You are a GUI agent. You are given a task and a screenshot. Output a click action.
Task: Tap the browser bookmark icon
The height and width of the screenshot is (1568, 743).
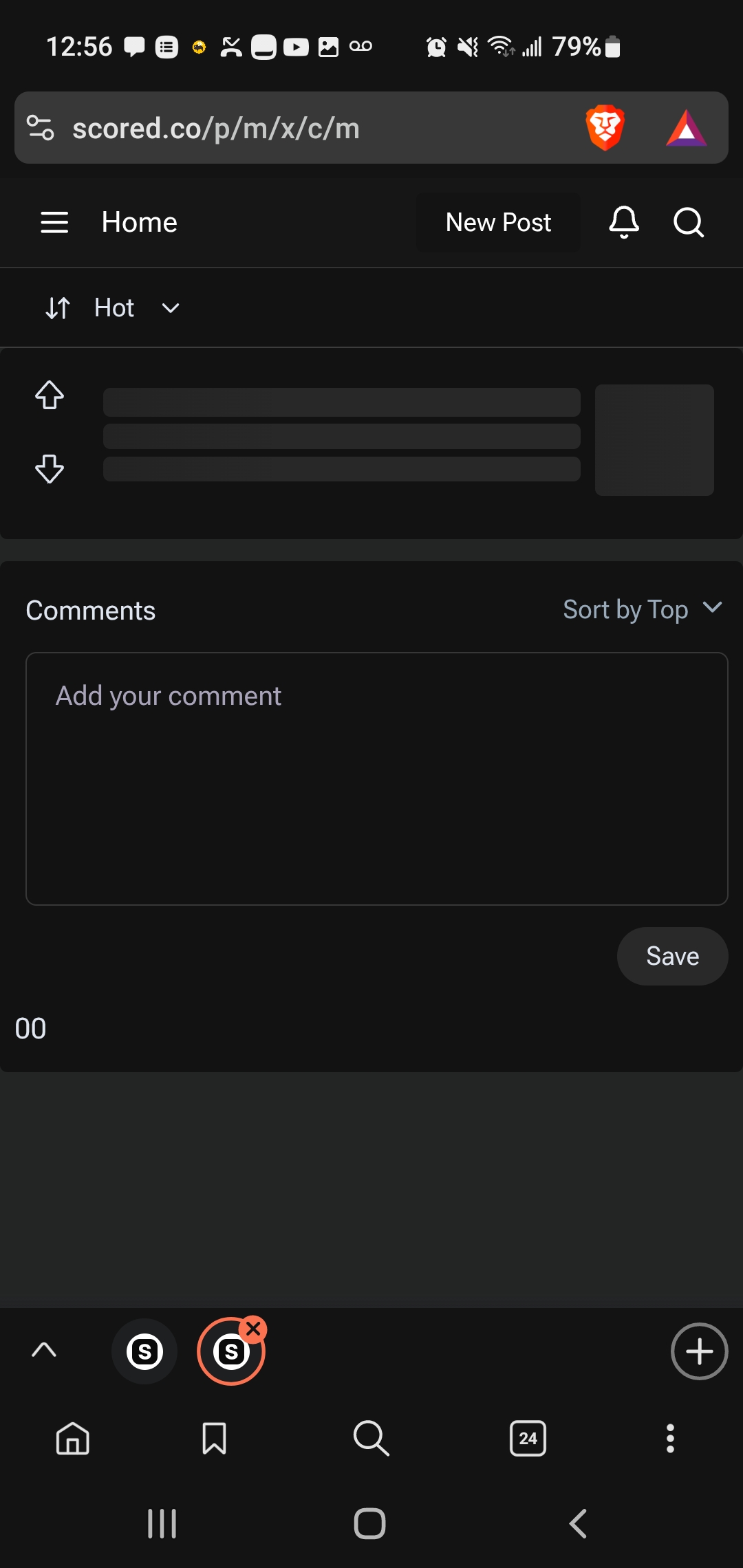214,1438
